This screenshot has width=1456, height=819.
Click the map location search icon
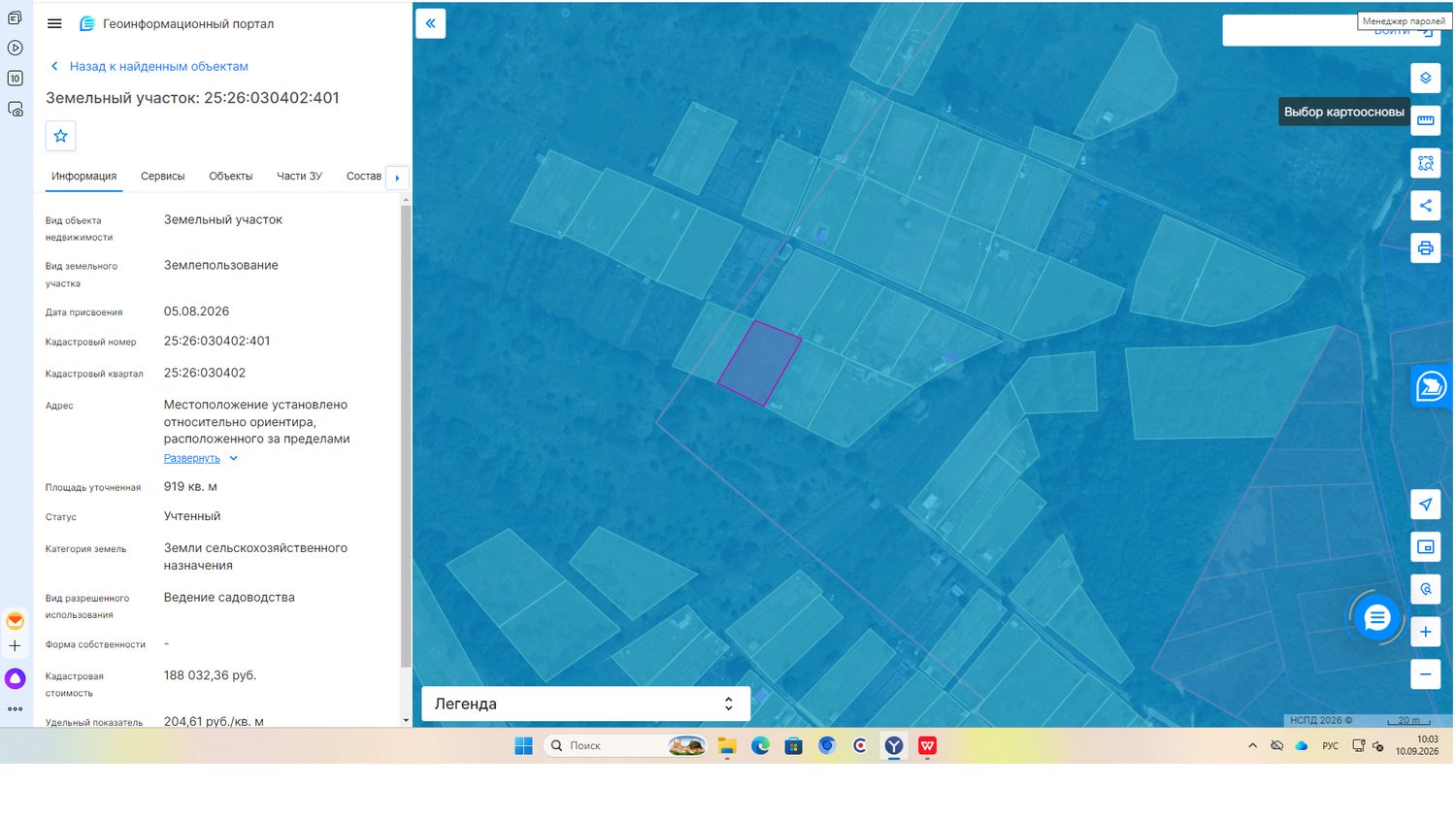[x=1425, y=589]
